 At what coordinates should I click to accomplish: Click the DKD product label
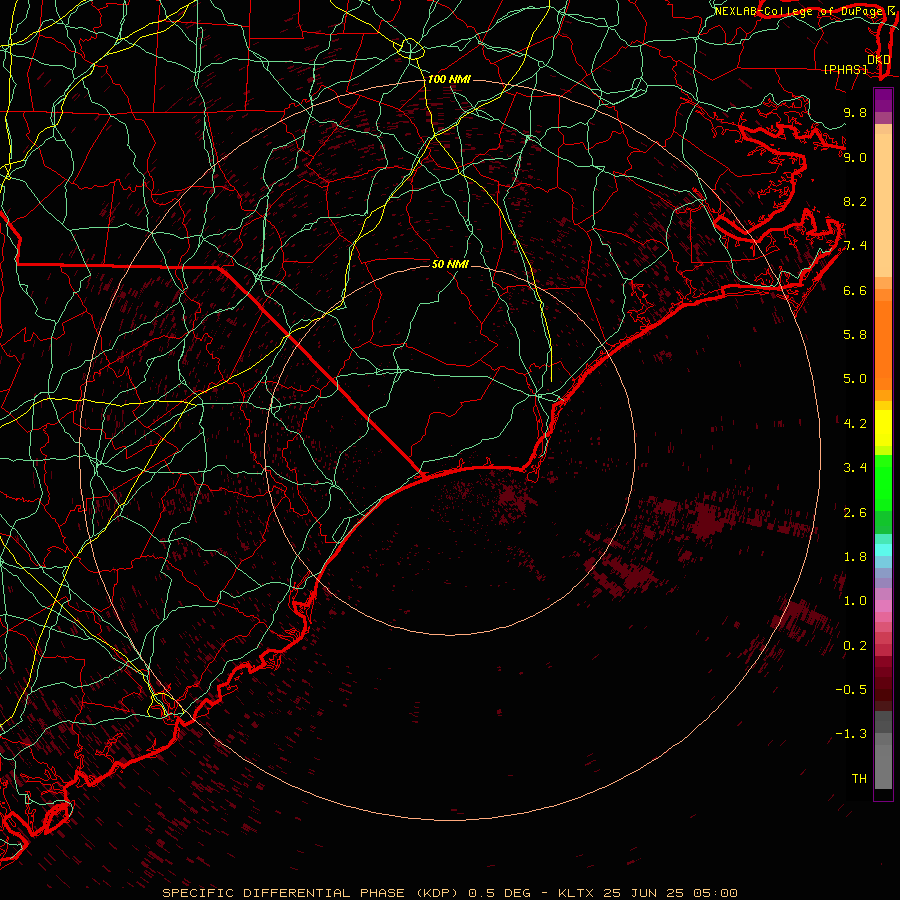click(879, 59)
